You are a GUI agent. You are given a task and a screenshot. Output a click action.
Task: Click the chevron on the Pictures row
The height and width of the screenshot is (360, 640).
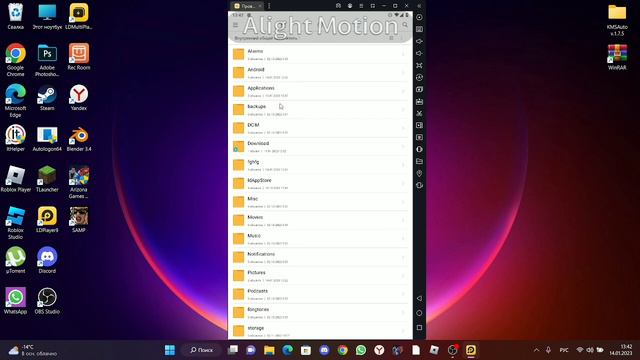(403, 276)
